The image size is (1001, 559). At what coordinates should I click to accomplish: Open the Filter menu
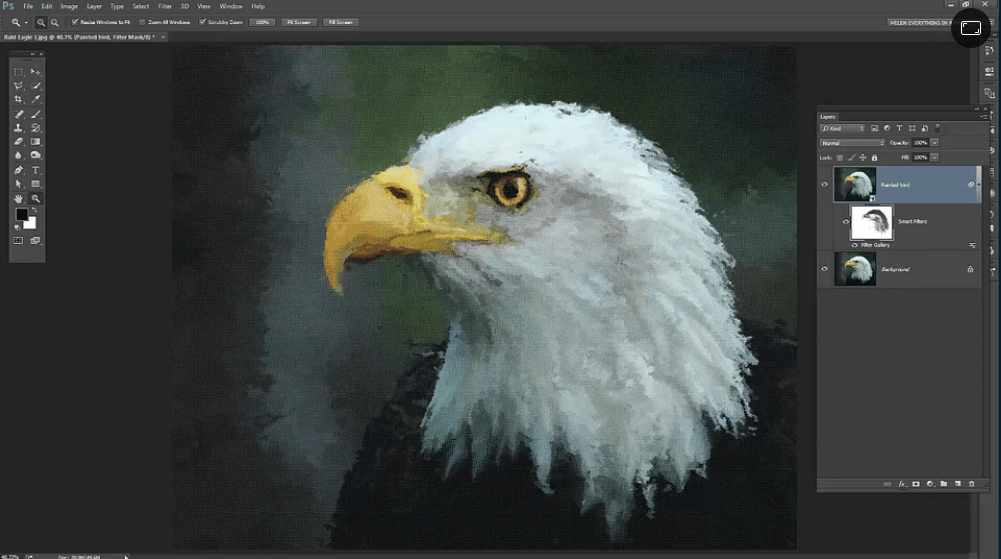[x=165, y=6]
